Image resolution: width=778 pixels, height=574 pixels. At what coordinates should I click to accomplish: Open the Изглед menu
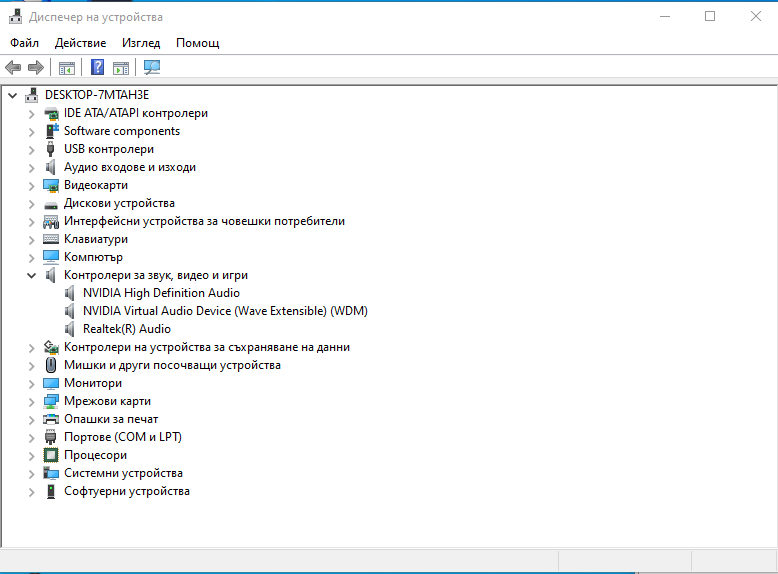coord(141,43)
